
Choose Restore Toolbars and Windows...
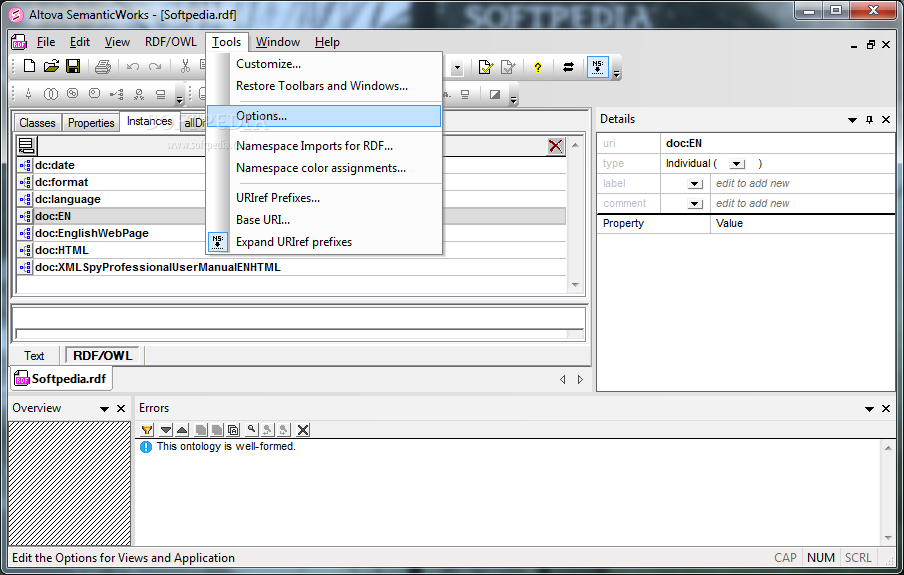click(324, 86)
